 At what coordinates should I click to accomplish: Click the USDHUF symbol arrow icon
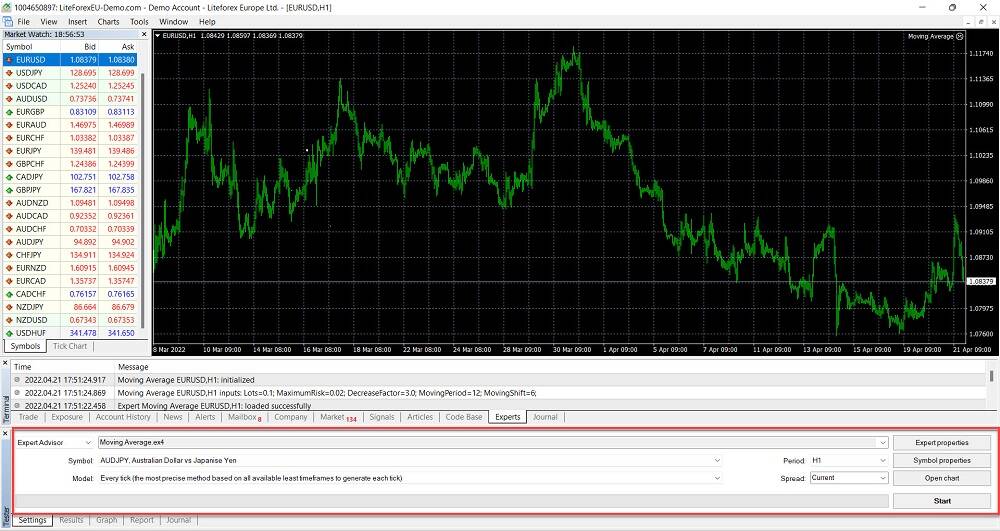point(9,333)
